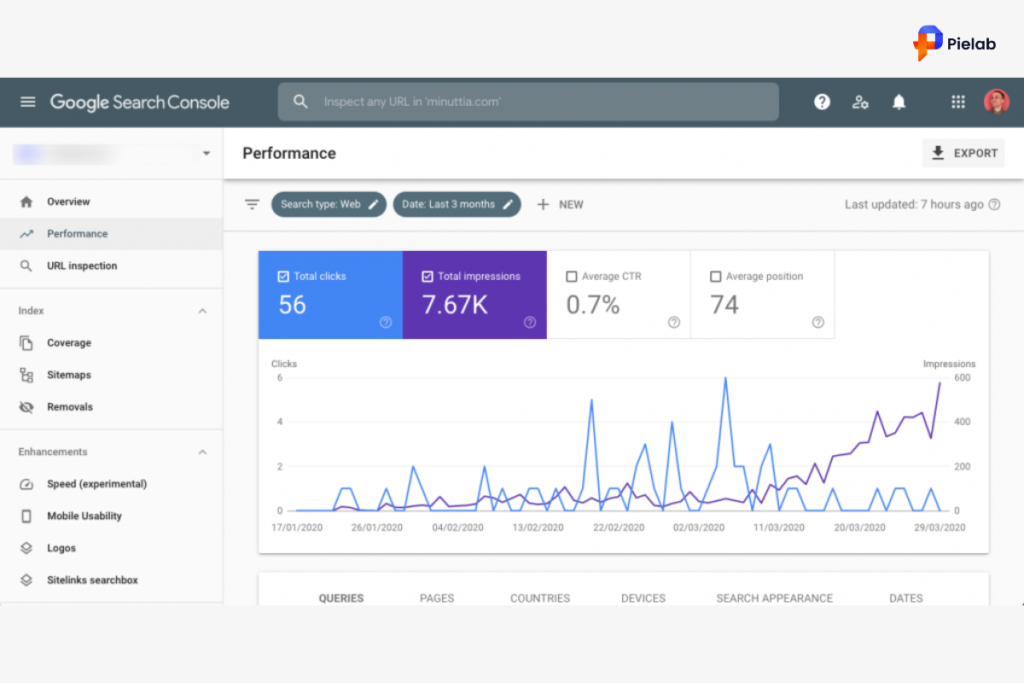This screenshot has height=683, width=1024.
Task: Switch to the COUNTRIES tab
Action: [x=540, y=597]
